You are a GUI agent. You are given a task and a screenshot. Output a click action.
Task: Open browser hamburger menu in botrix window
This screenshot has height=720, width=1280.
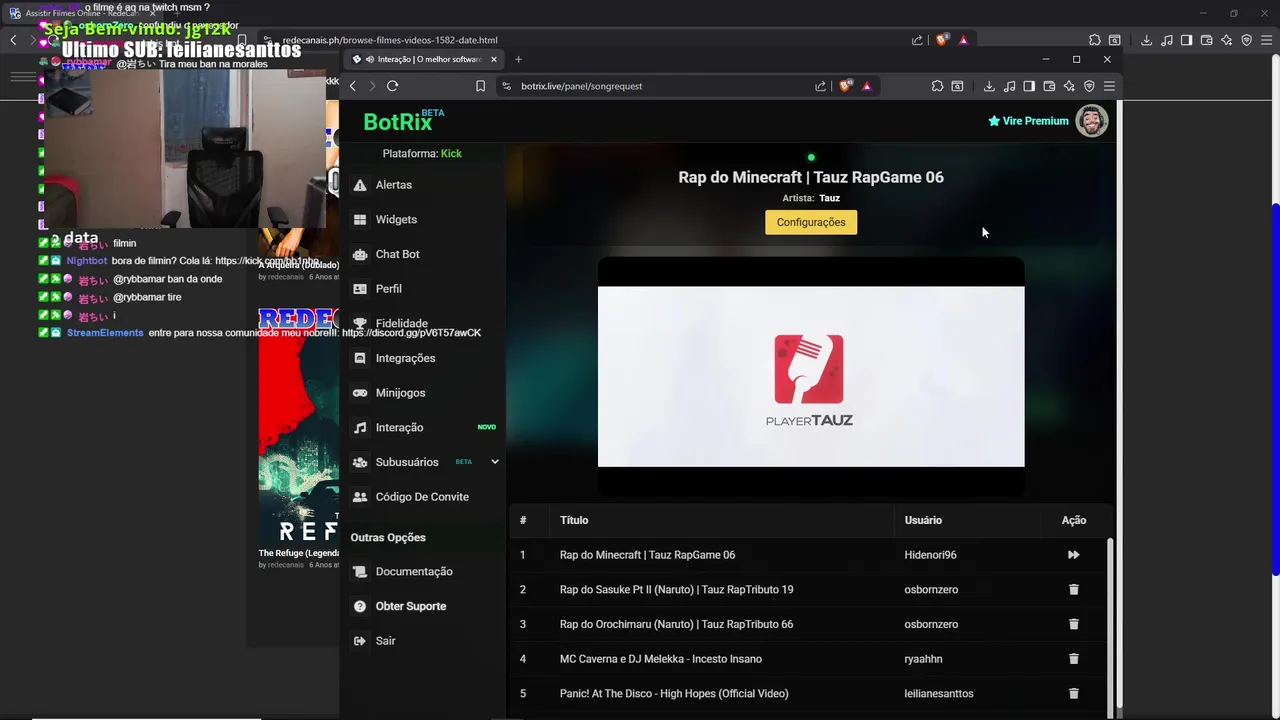pos(1109,86)
